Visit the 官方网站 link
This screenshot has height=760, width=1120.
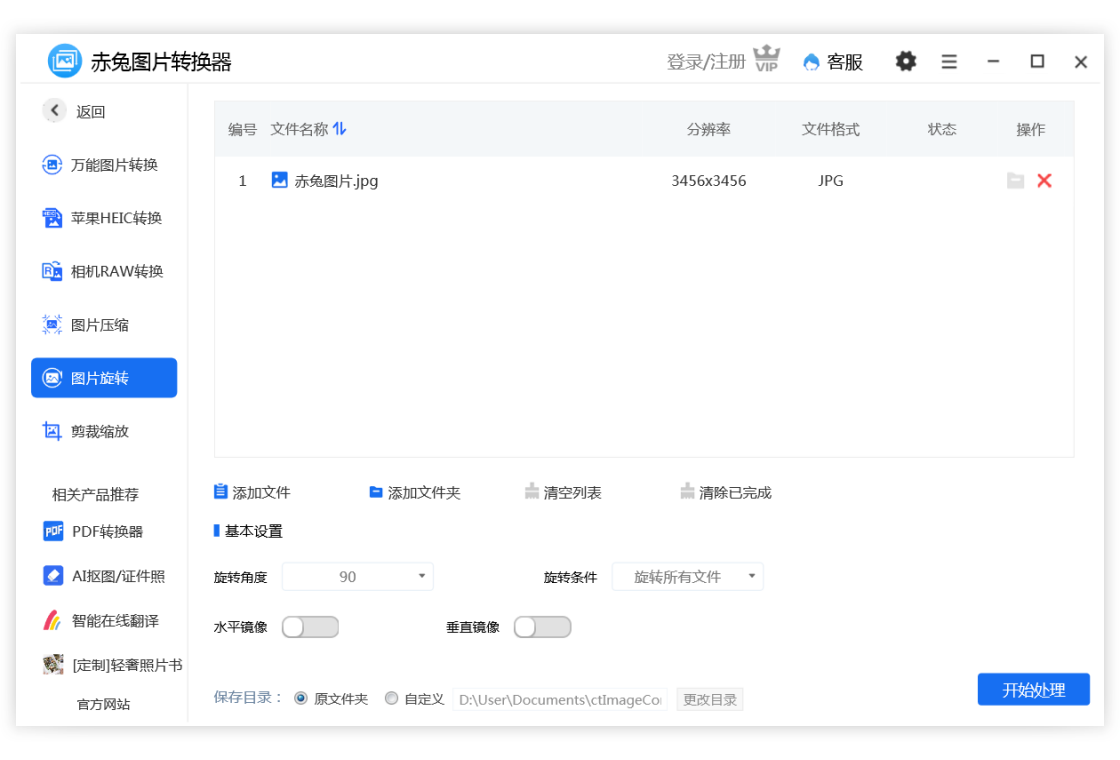pos(104,704)
